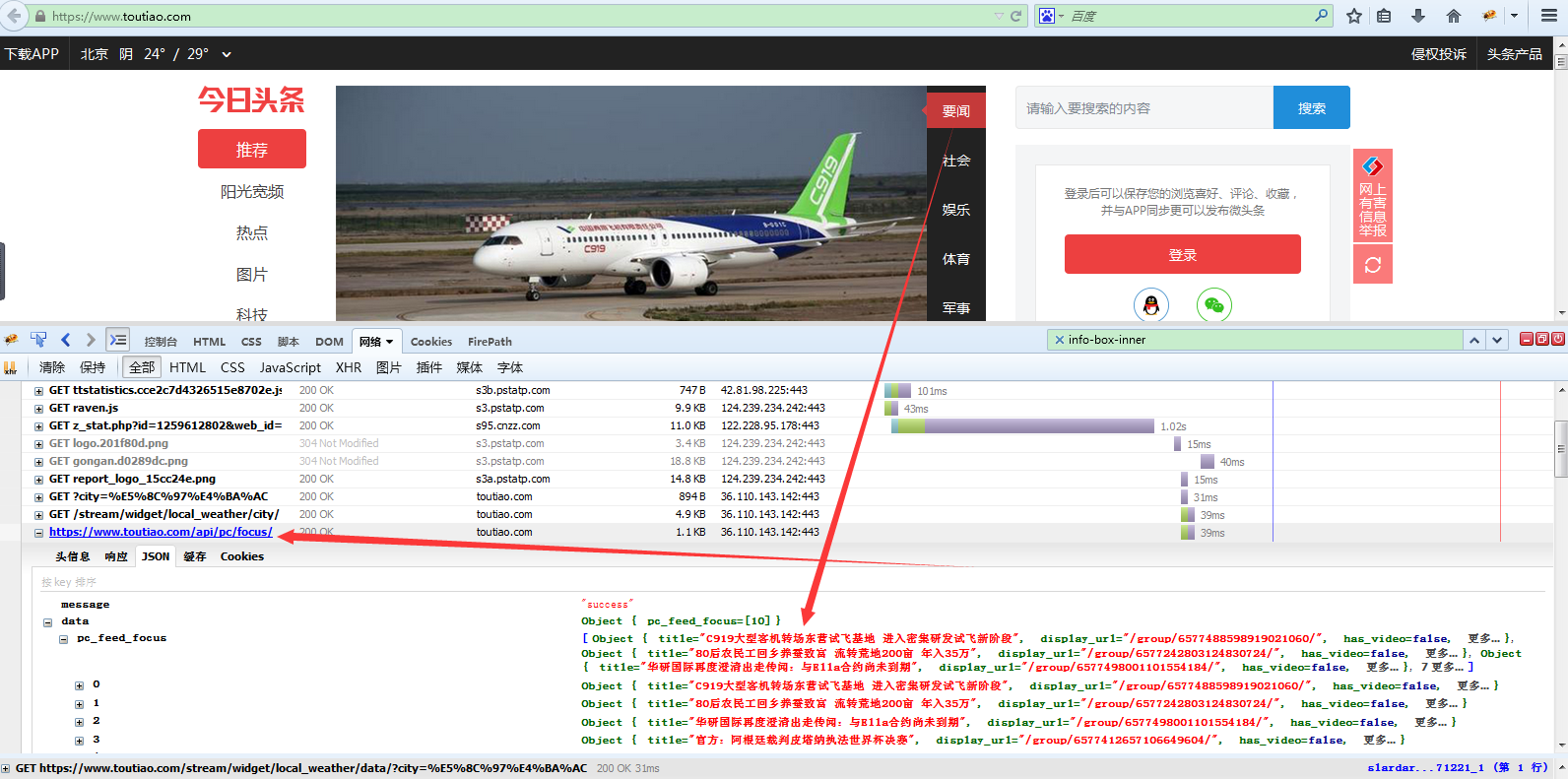Screen dimensions: 1568x779
Task: Expand the GET z_stat.php request
Action: pos(38,426)
